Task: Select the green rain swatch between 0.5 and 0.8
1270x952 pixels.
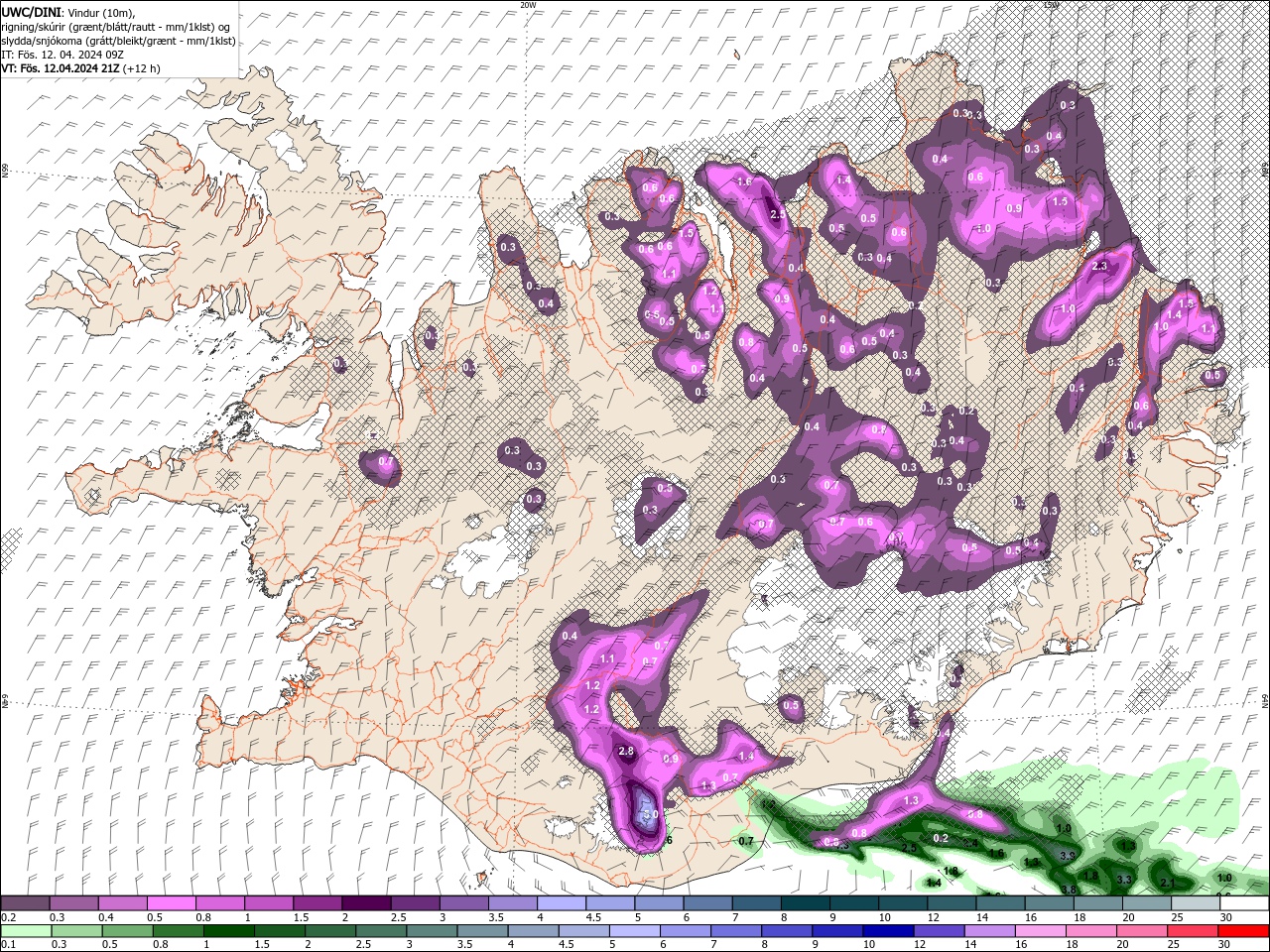Action: click(x=127, y=931)
